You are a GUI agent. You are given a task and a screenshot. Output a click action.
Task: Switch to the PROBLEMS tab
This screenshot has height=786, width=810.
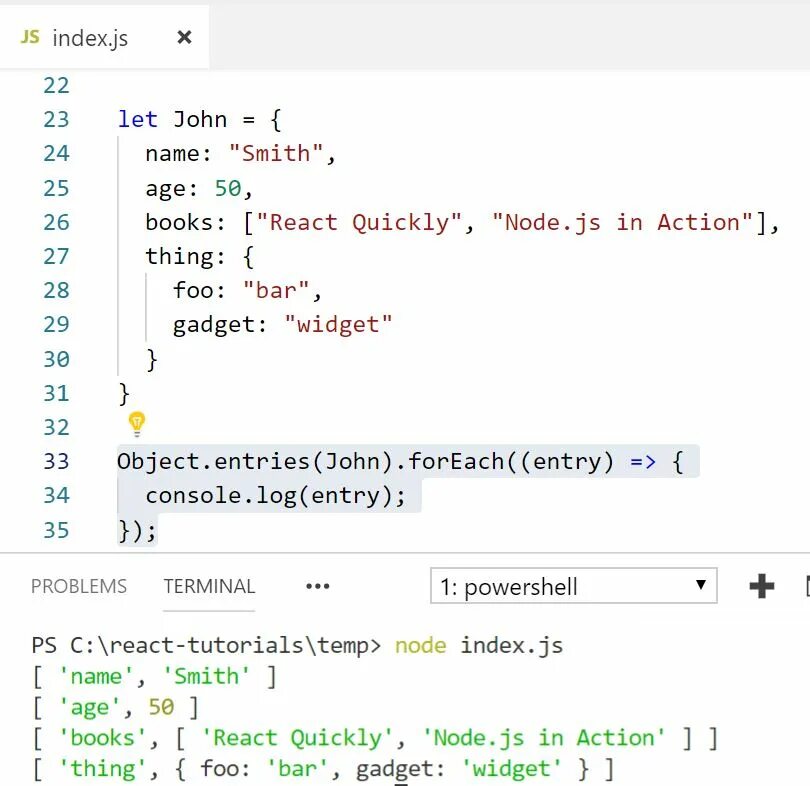coord(79,586)
